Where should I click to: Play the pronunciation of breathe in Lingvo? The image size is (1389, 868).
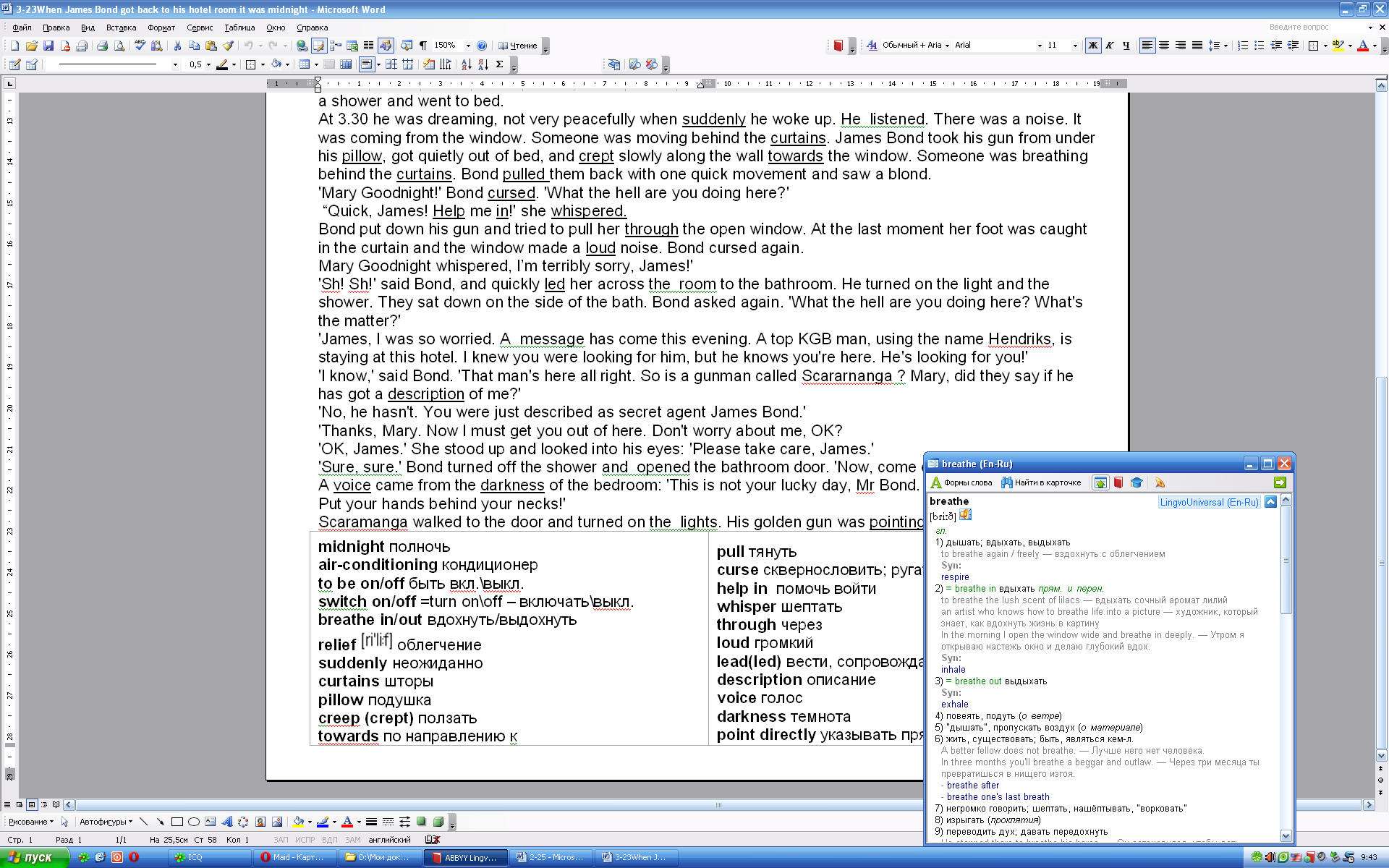(966, 515)
